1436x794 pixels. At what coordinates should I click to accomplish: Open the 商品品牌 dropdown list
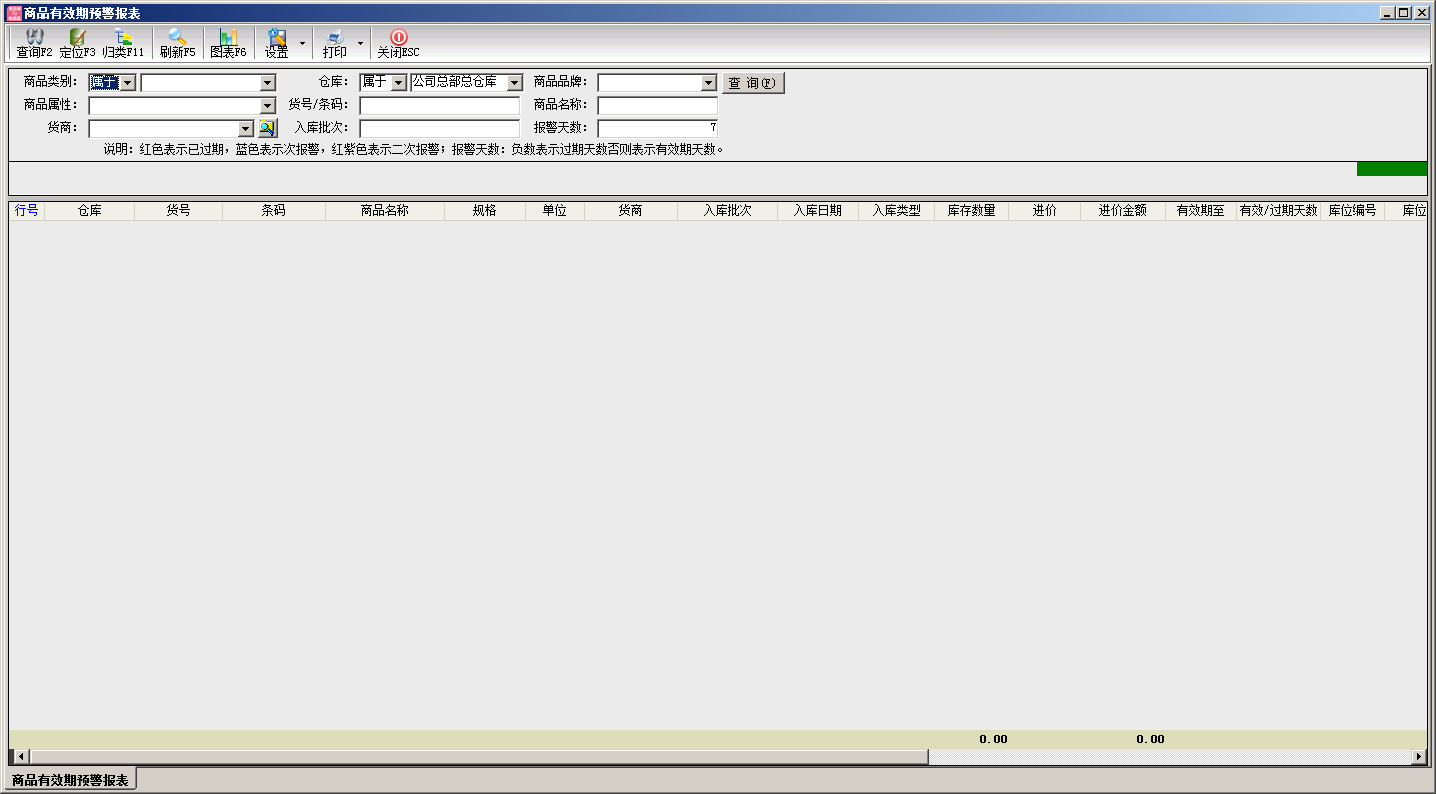709,83
